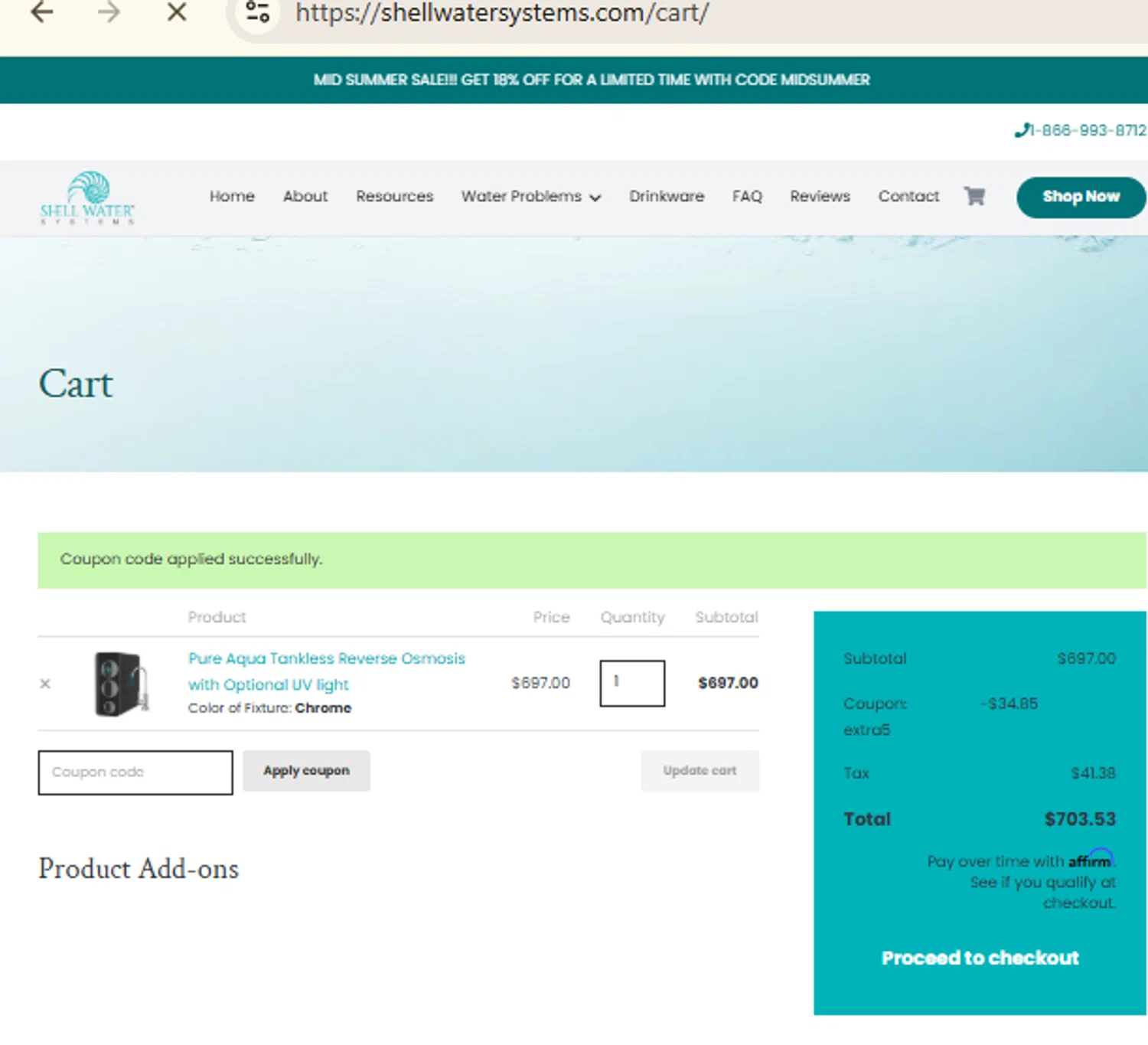The image size is (1148, 1045).
Task: Expand the Water Problems dropdown
Action: coord(531,196)
